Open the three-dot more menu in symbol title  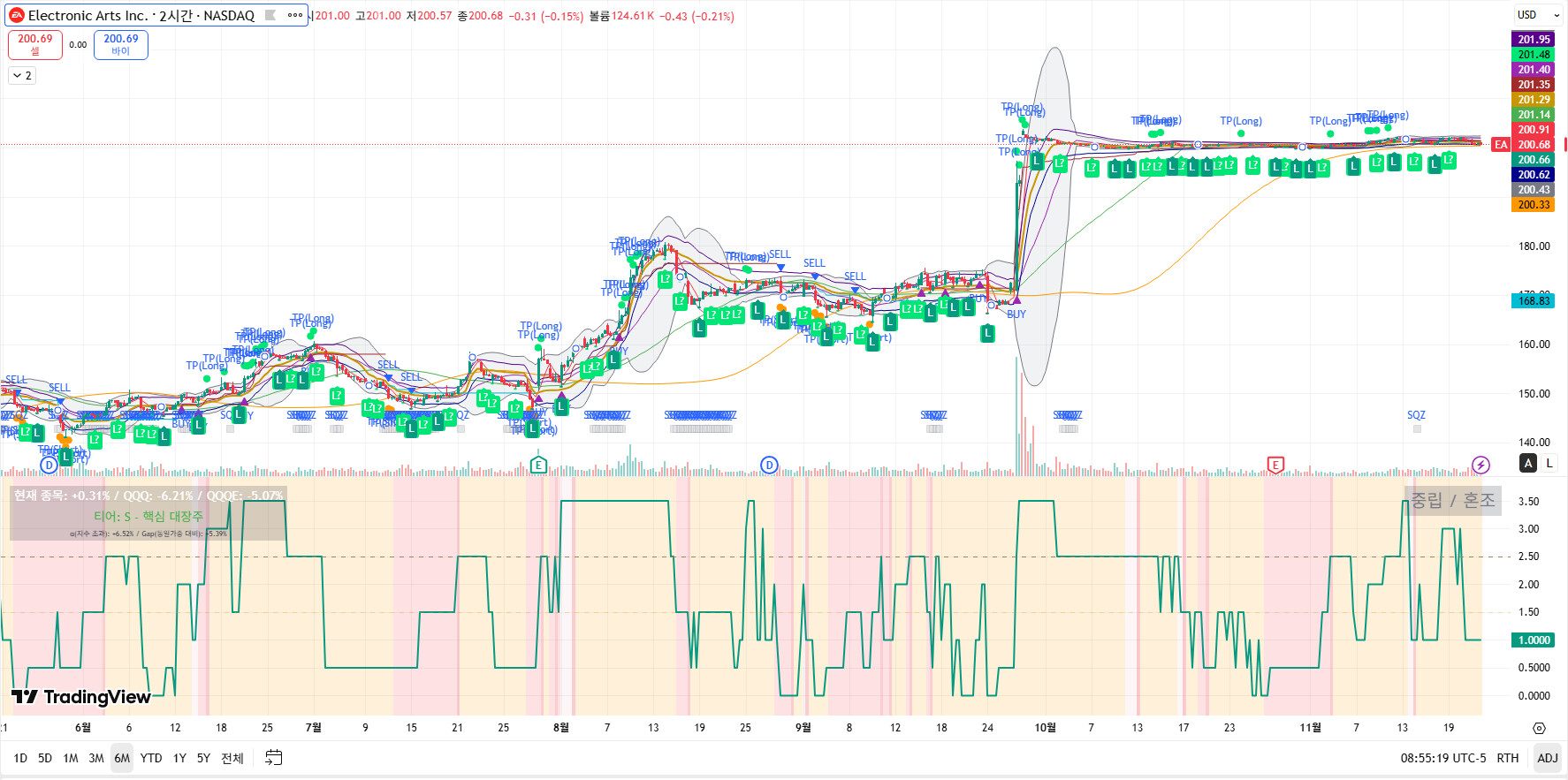tap(295, 15)
